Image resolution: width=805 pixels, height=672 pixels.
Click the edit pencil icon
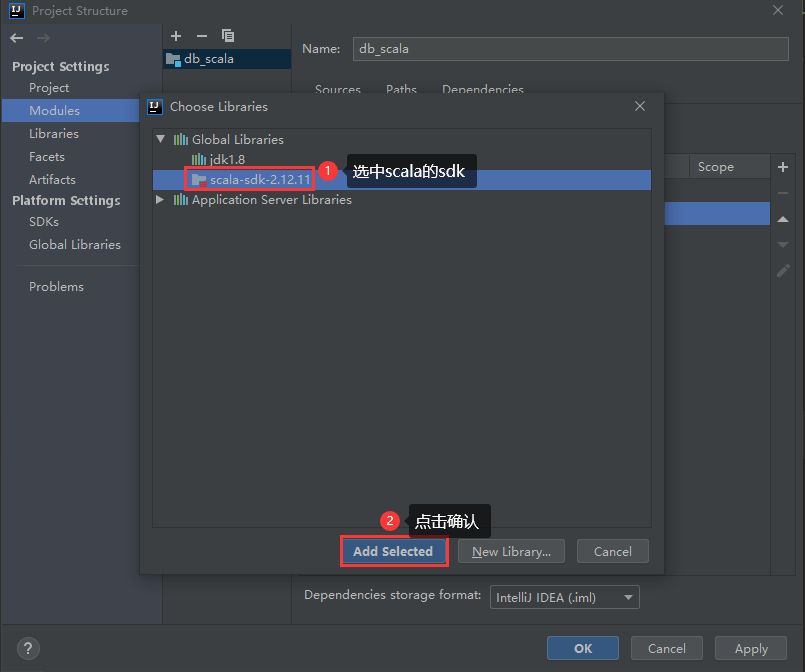pyautogui.click(x=783, y=271)
